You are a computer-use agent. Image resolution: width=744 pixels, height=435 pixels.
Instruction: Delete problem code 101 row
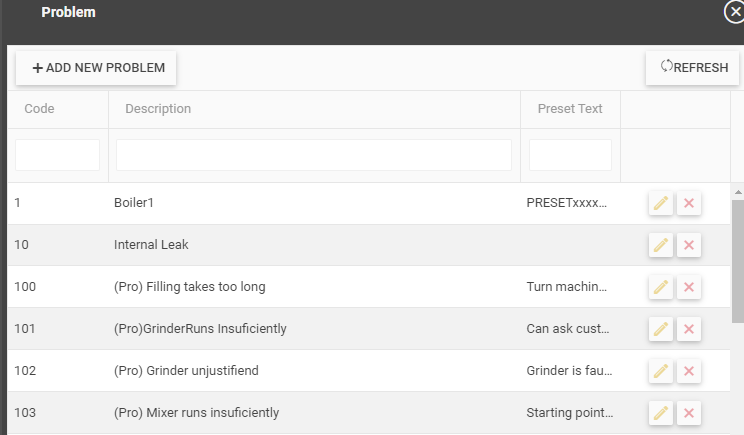pos(689,329)
